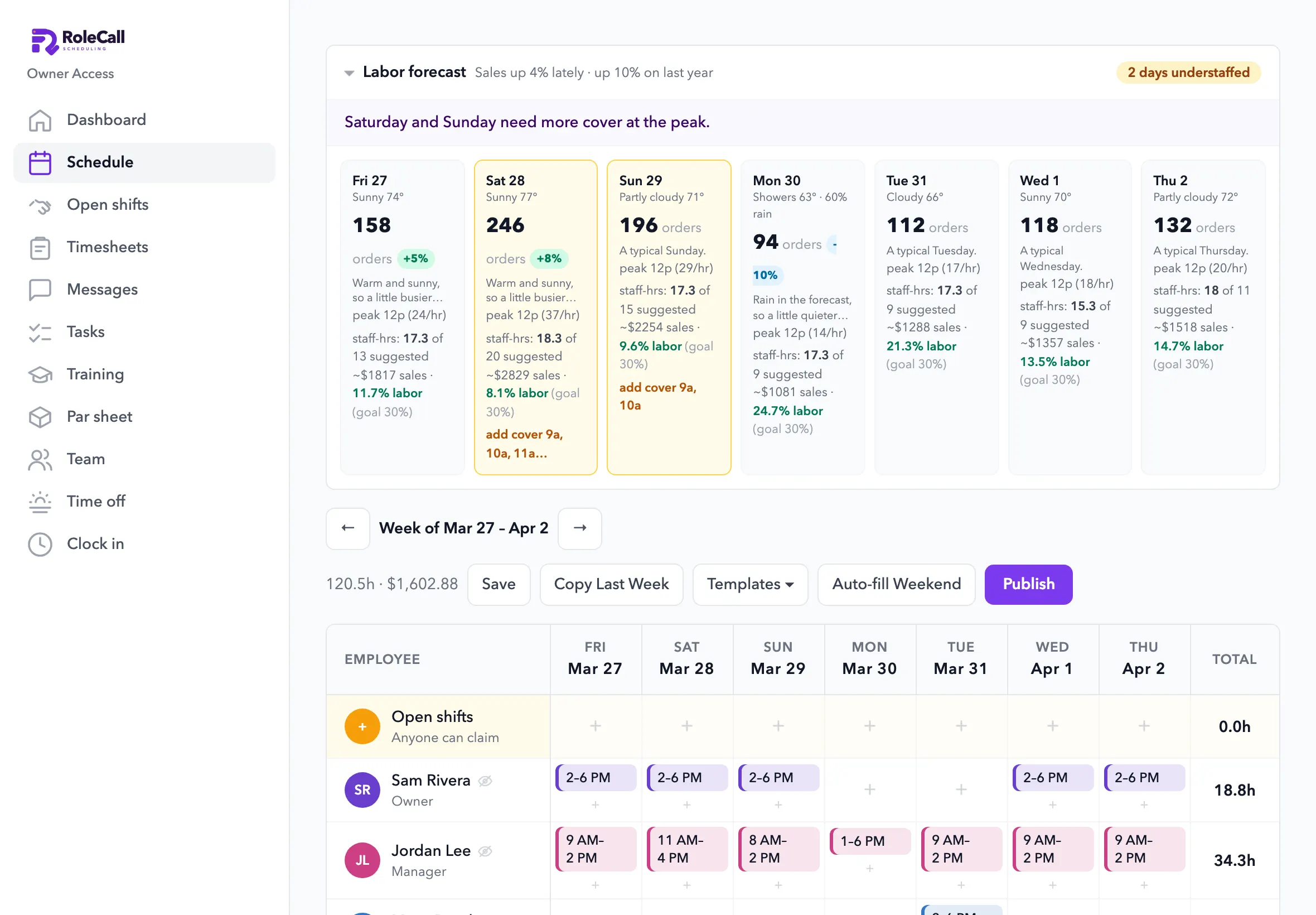This screenshot has width=1316, height=915.
Task: Open Timesheets in the sidebar
Action: pyautogui.click(x=144, y=247)
